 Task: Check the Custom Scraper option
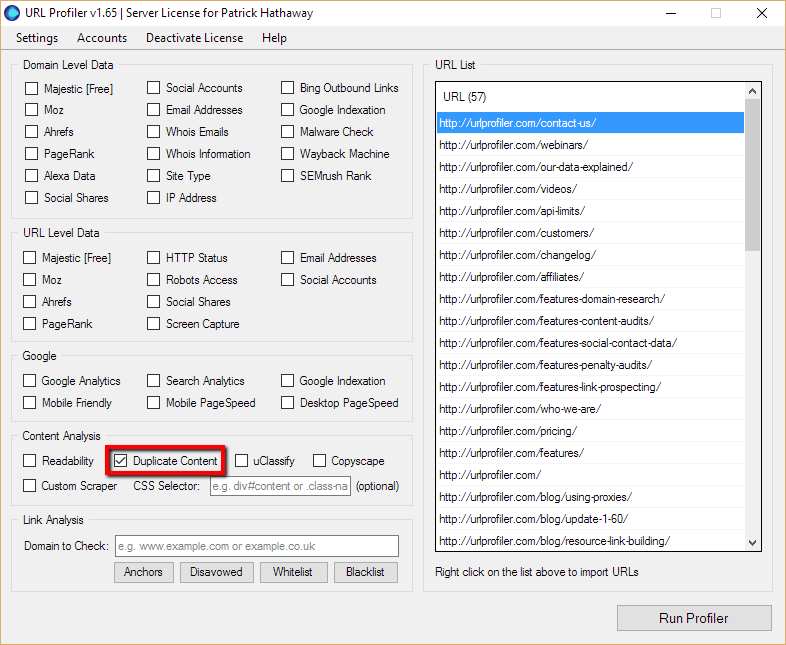(30, 486)
